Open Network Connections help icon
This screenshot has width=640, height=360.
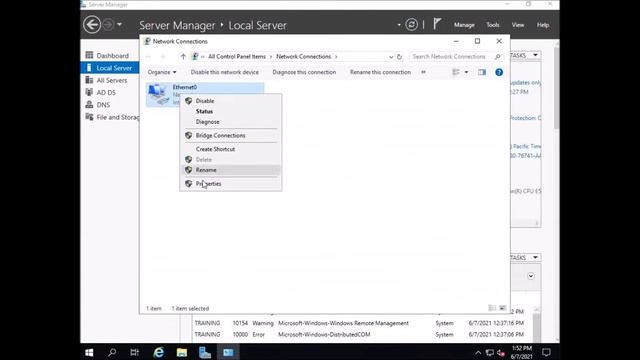(499, 72)
